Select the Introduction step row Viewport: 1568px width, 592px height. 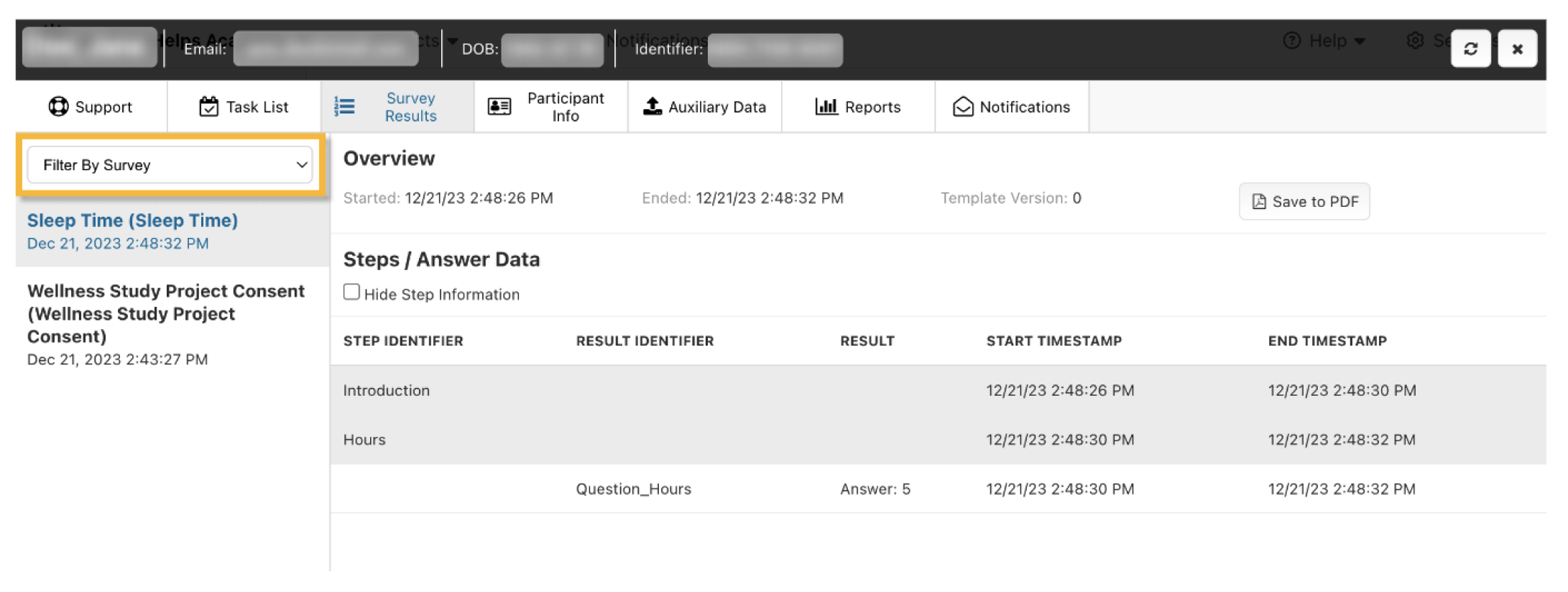click(x=387, y=391)
